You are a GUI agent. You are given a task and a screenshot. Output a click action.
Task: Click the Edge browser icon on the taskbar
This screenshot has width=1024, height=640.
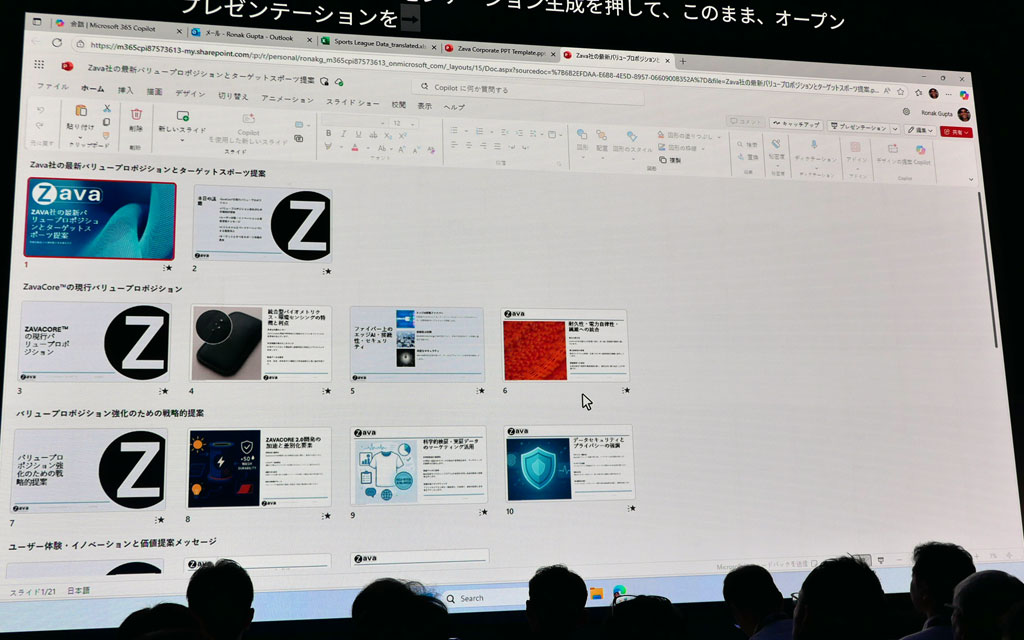point(620,591)
